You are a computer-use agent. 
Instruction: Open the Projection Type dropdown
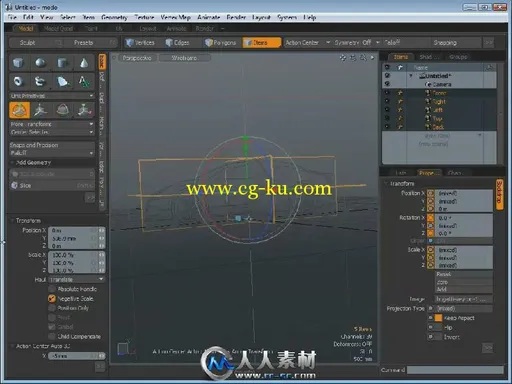463,308
